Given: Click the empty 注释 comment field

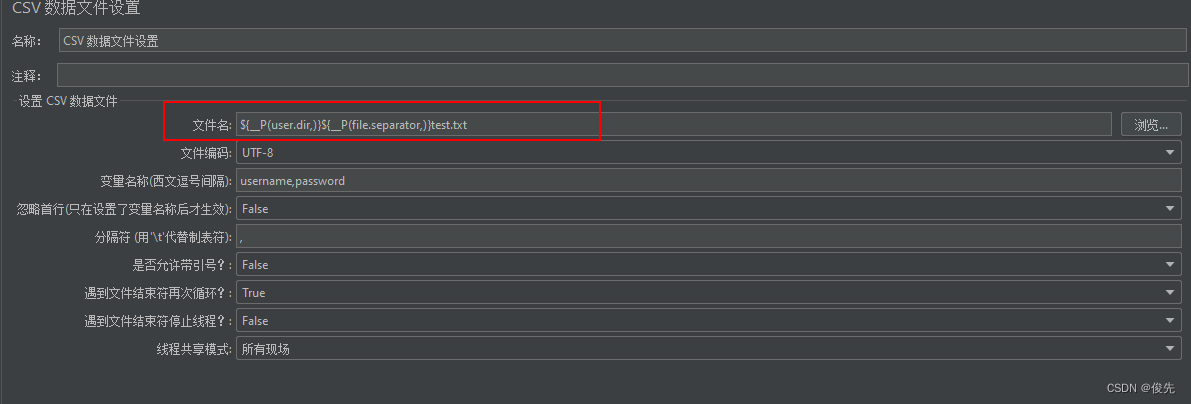Looking at the screenshot, I should (620, 75).
